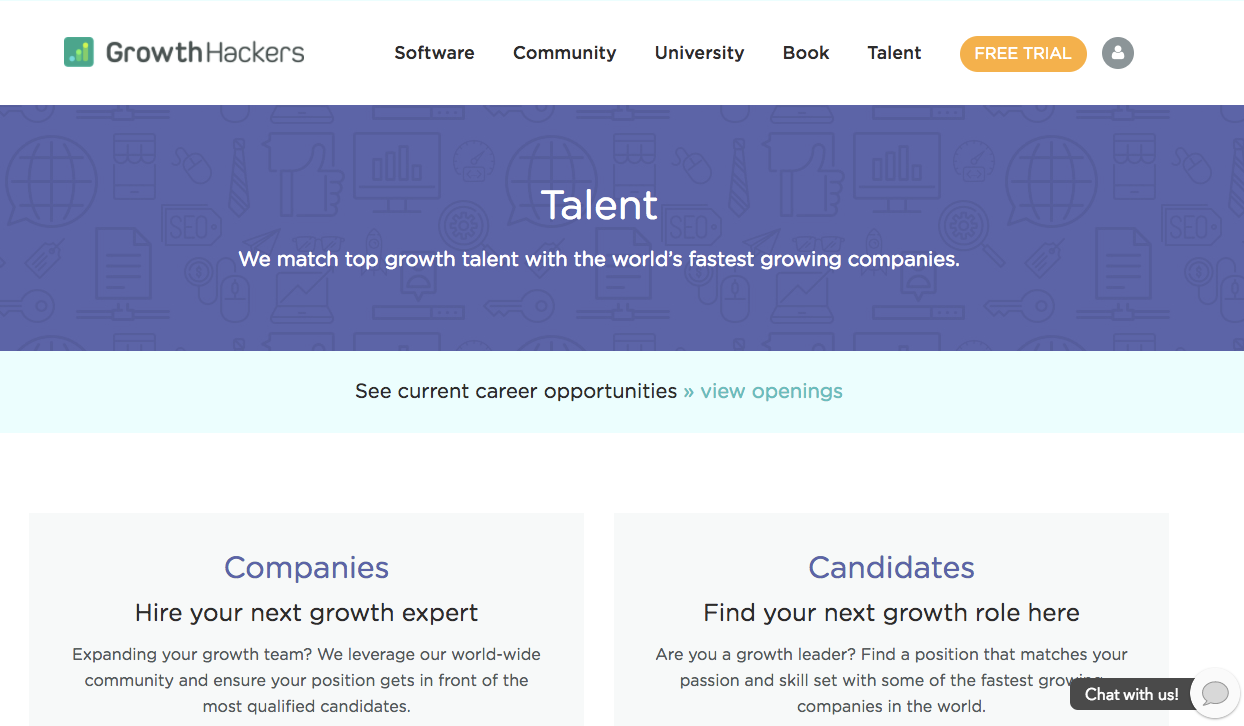Click the green GrowthHackers bar-chart logo icon

tap(79, 52)
